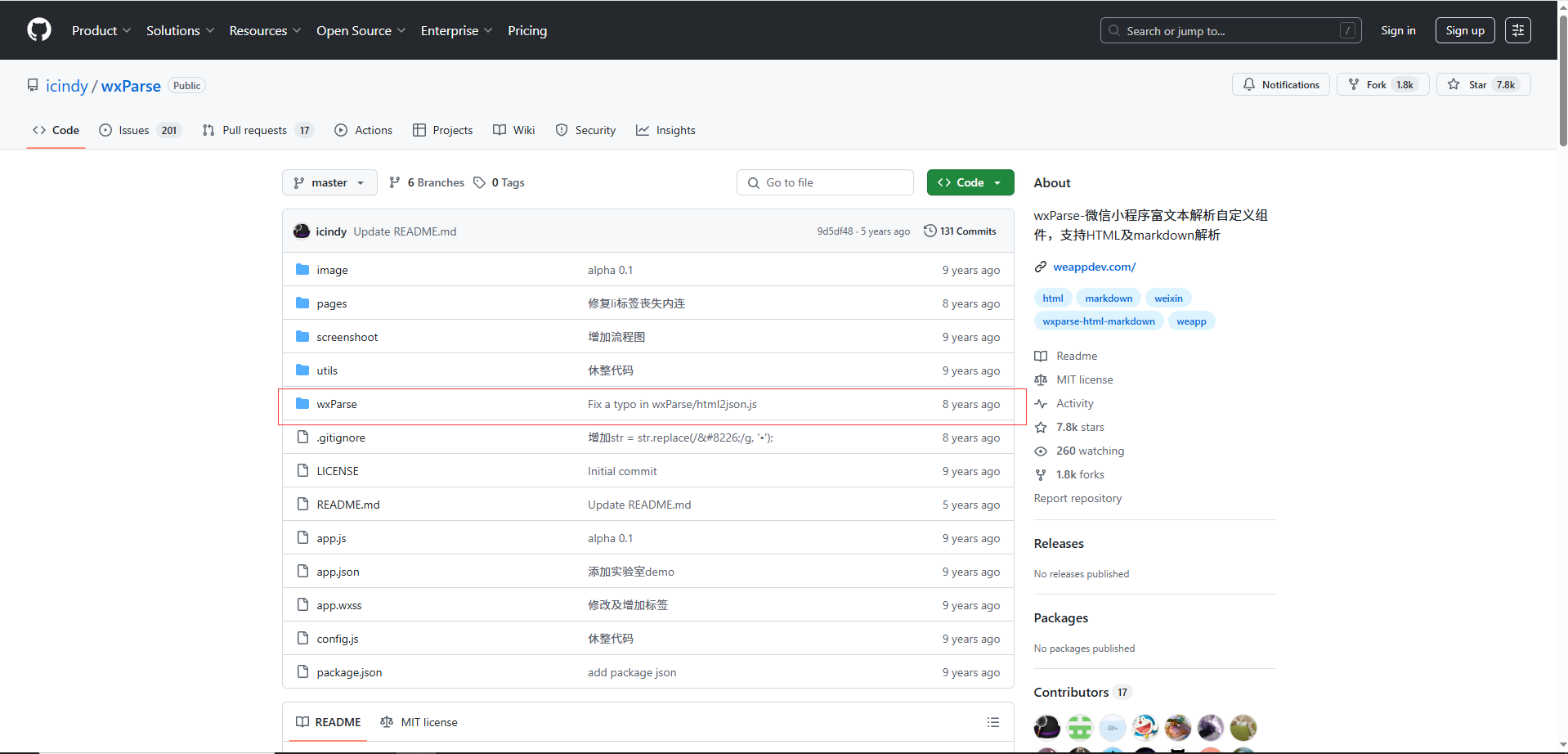Viewport: 1568px width, 754px height.
Task: Open the utils folder
Action: pyautogui.click(x=327, y=370)
